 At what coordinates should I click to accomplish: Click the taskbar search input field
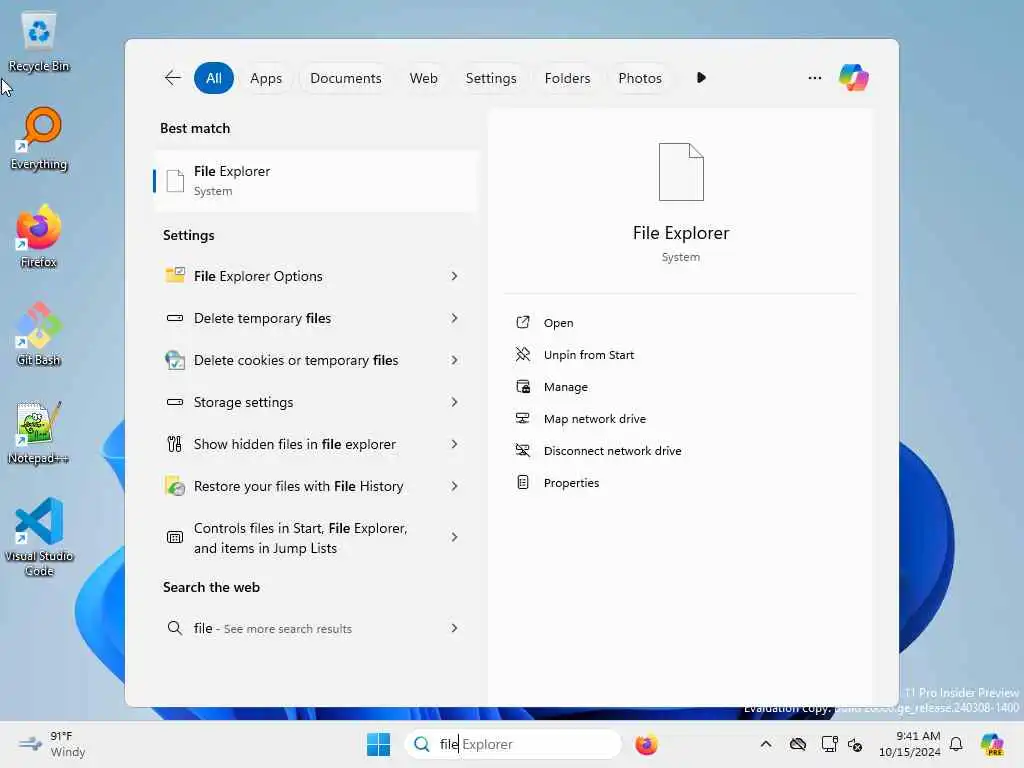513,744
